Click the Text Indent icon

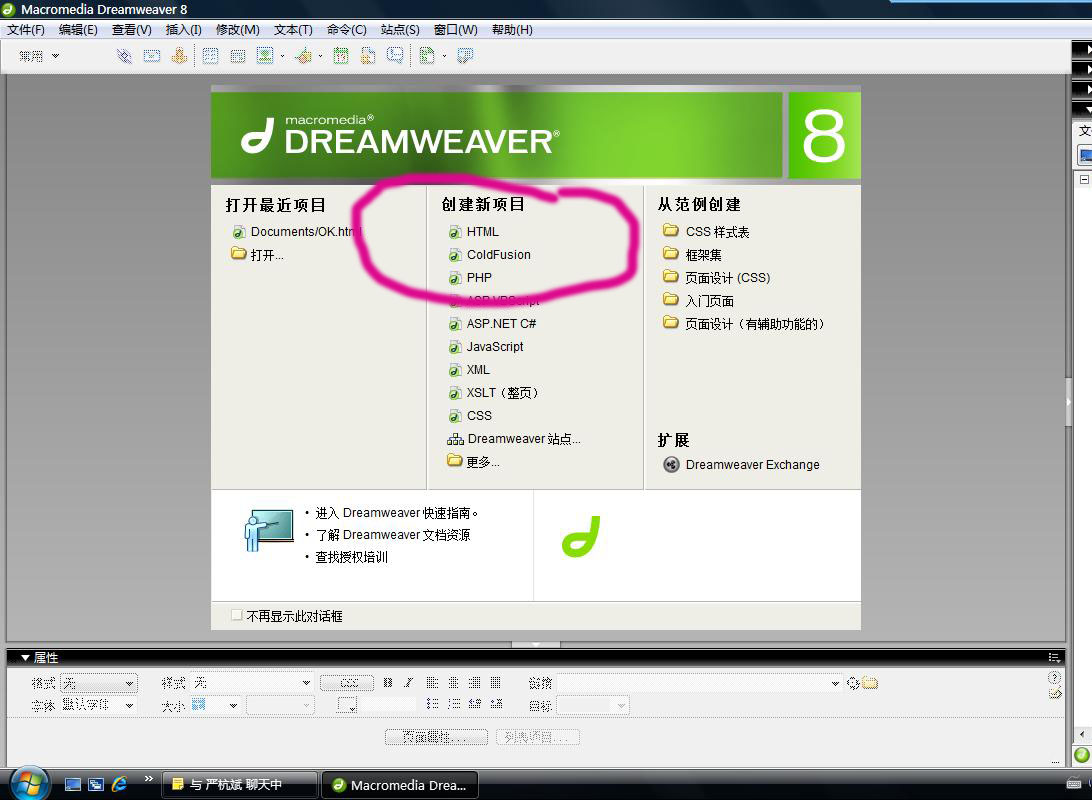point(497,705)
